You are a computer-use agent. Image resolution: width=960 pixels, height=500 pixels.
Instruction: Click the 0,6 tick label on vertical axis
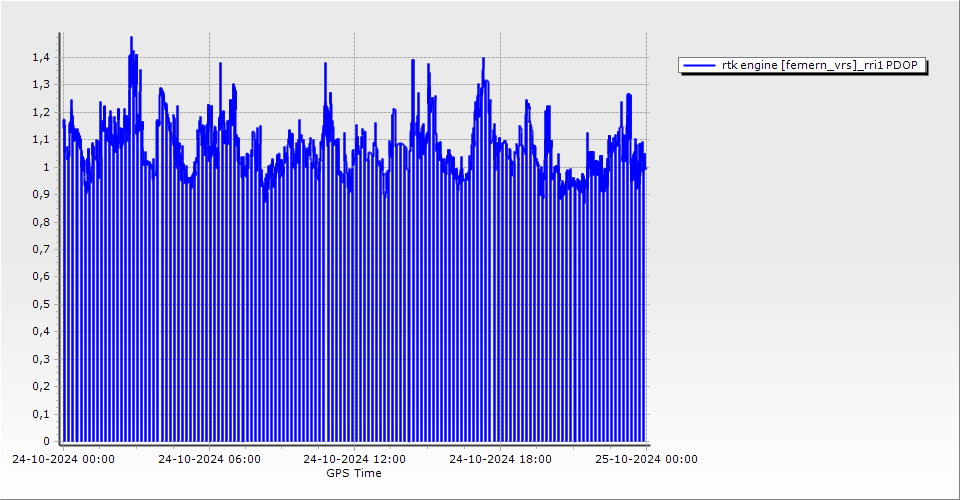pos(39,277)
